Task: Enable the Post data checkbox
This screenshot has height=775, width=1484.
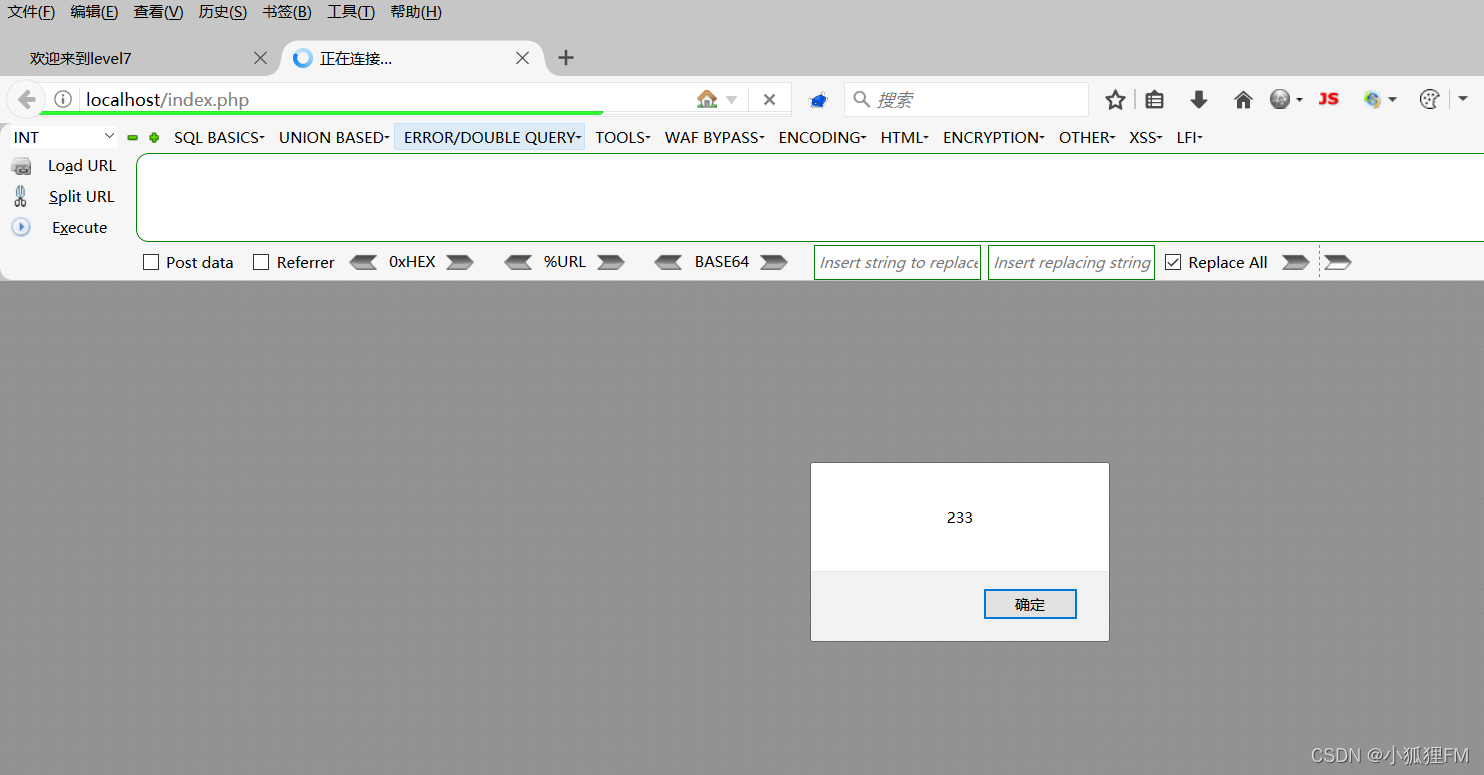Action: click(x=151, y=262)
